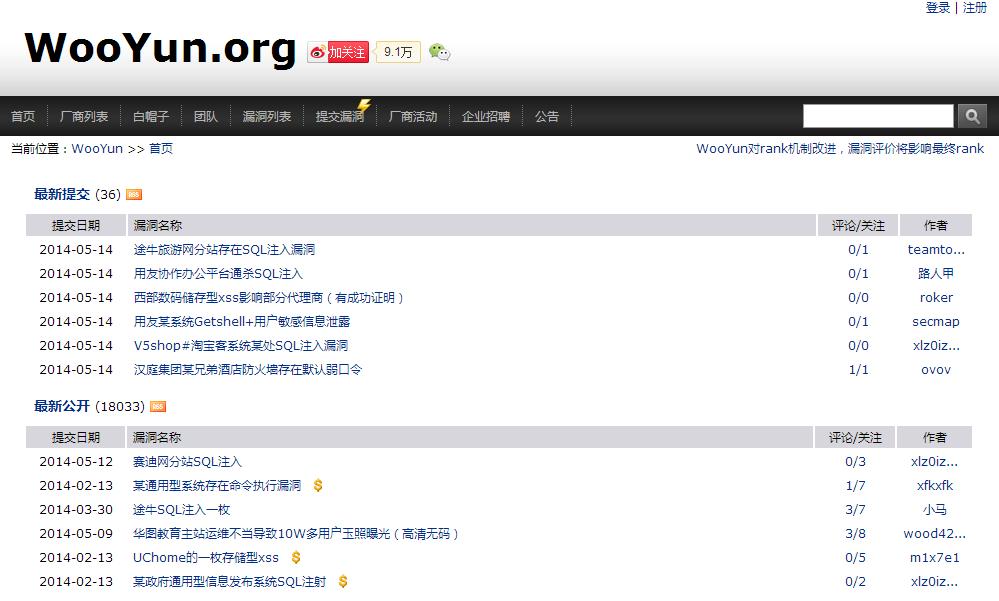This screenshot has width=999, height=601.
Task: Open 途牛旅游网分站存在SQL注入漏洞
Action: click(x=224, y=250)
